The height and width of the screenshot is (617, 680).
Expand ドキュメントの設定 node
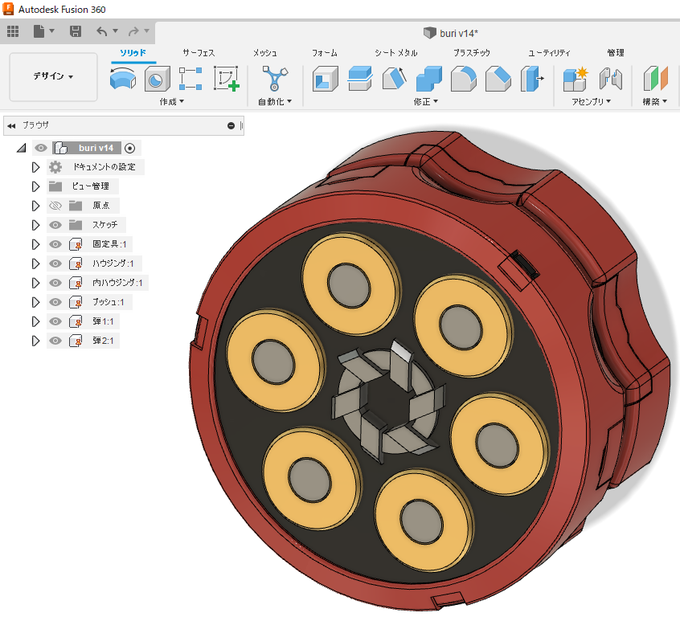point(36,167)
